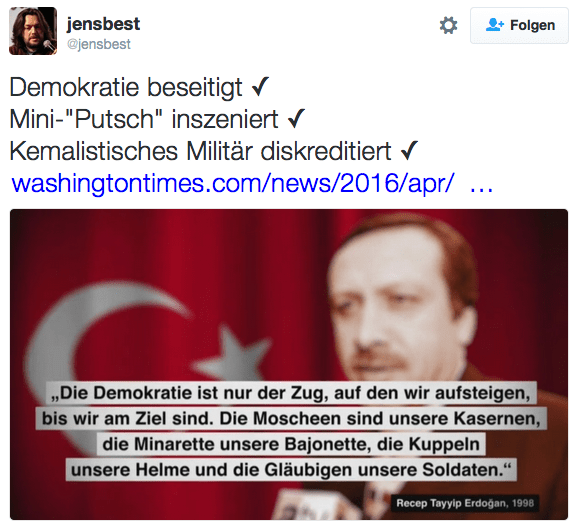
Task: Open the jensbest profile avatar
Action: tap(33, 31)
